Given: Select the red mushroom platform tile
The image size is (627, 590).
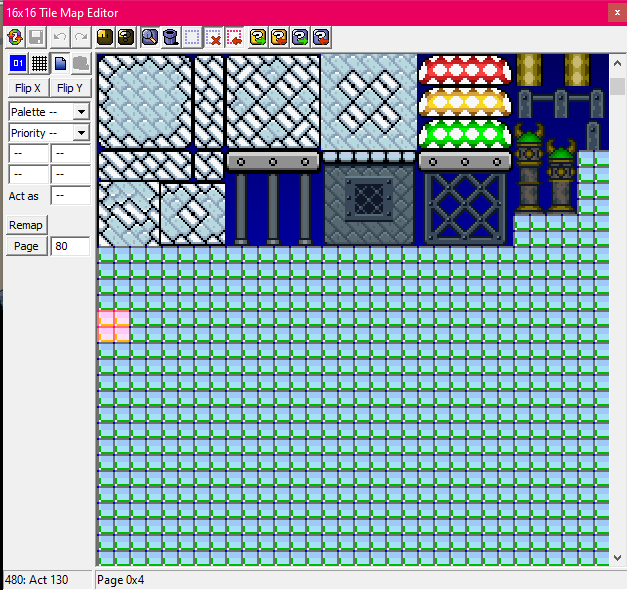Looking at the screenshot, I should coord(465,70).
